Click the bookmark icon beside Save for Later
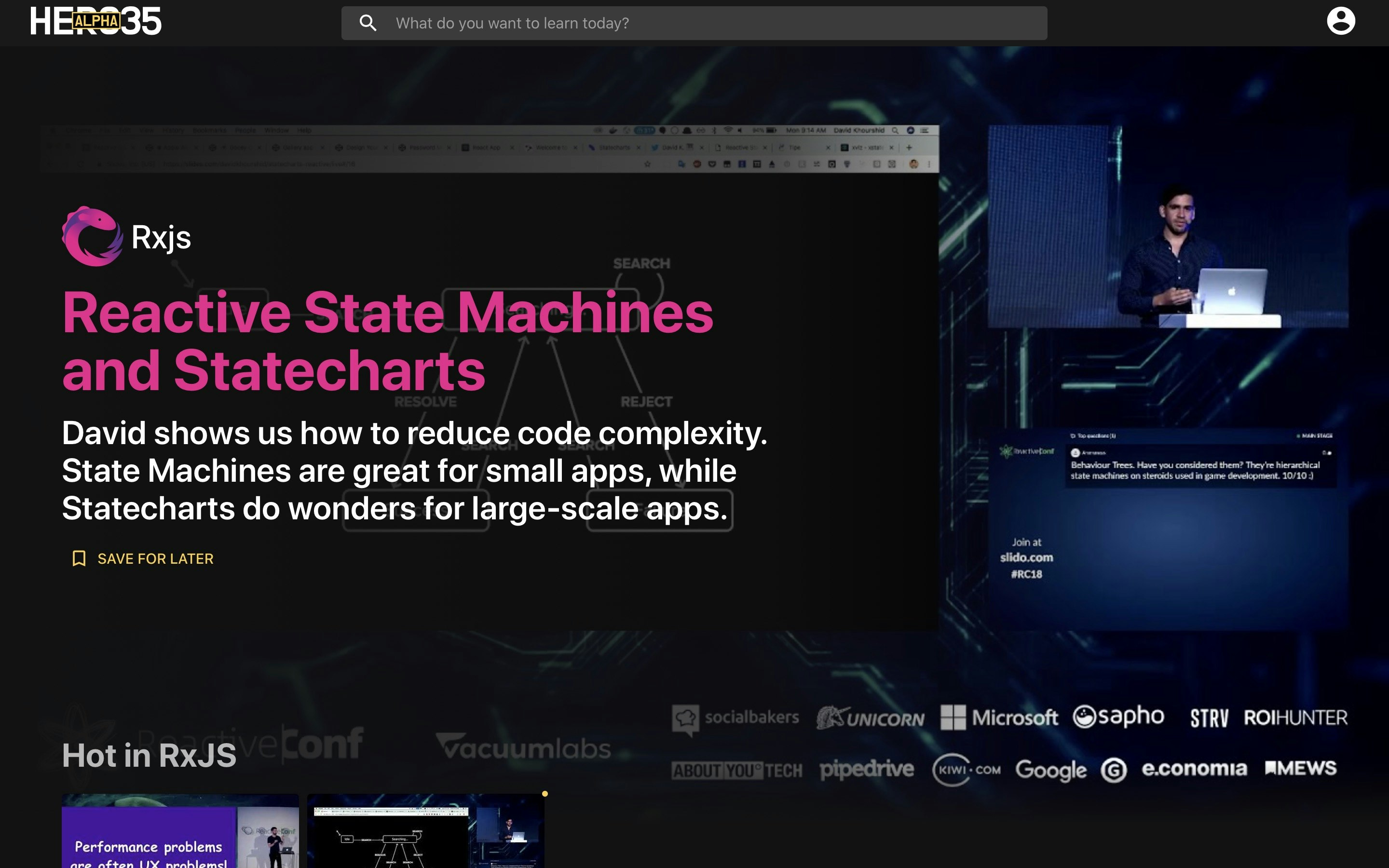This screenshot has width=1389, height=868. tap(79, 558)
